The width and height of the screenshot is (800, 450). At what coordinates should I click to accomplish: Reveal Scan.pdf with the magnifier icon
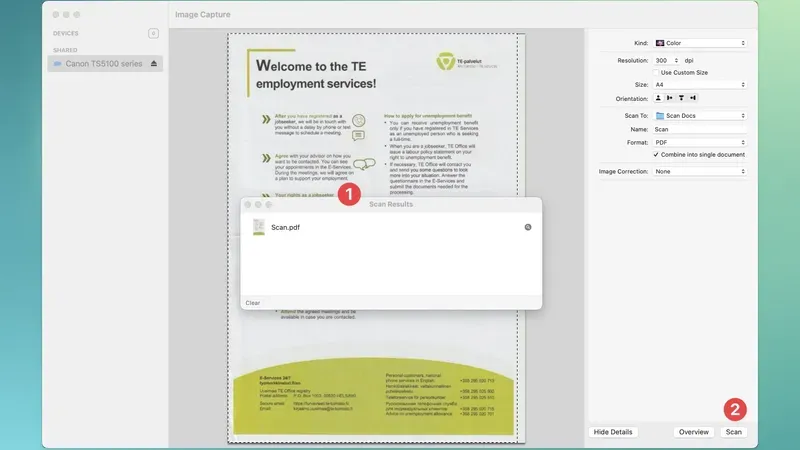pos(528,227)
